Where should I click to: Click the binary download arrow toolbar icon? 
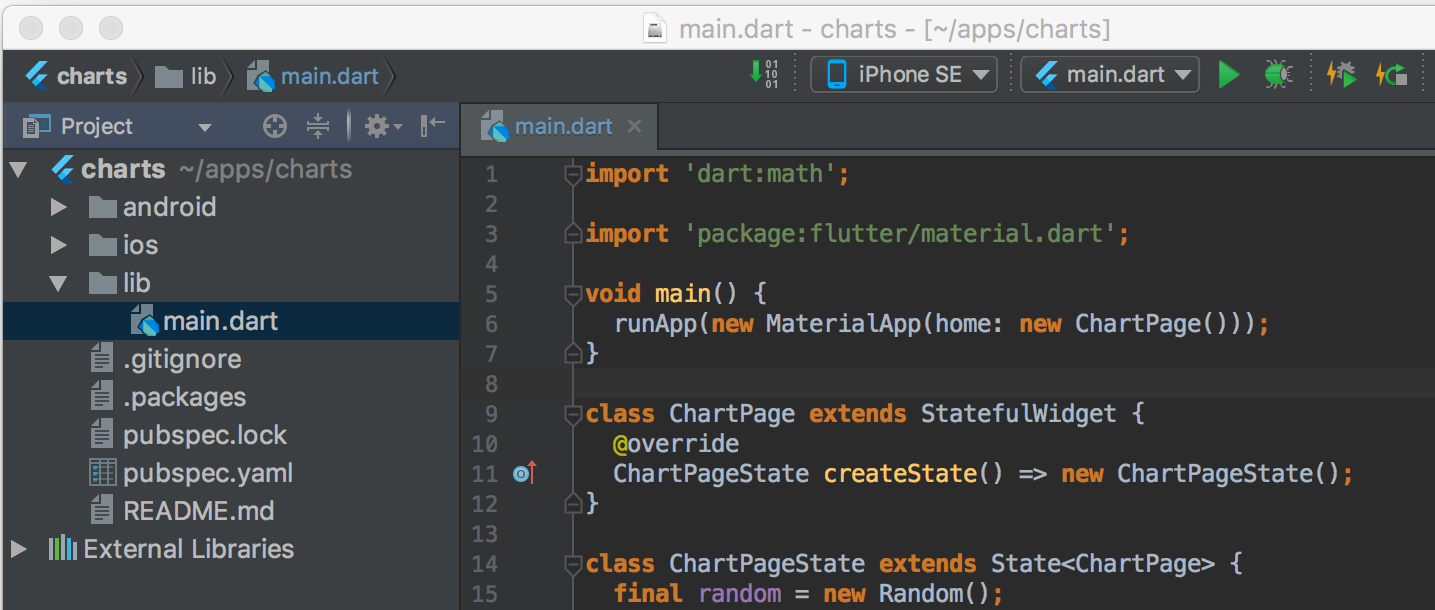coord(763,74)
